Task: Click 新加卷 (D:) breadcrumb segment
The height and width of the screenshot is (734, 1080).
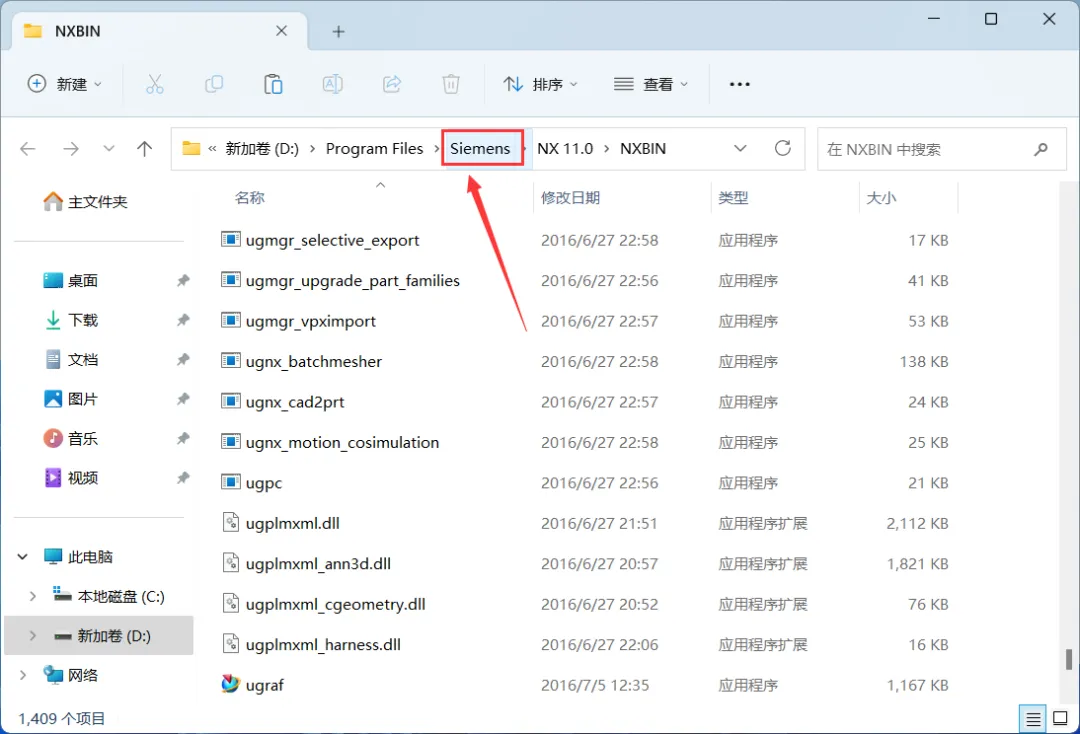Action: [x=262, y=149]
